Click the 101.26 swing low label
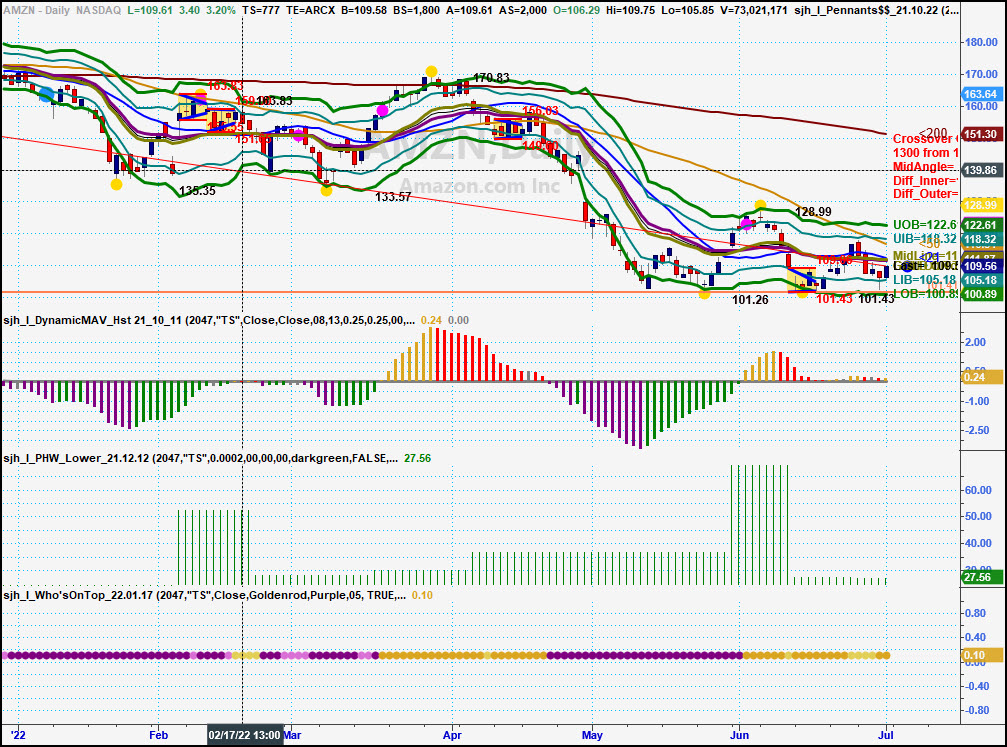Screen dimensions: 1007x747 point(750,299)
